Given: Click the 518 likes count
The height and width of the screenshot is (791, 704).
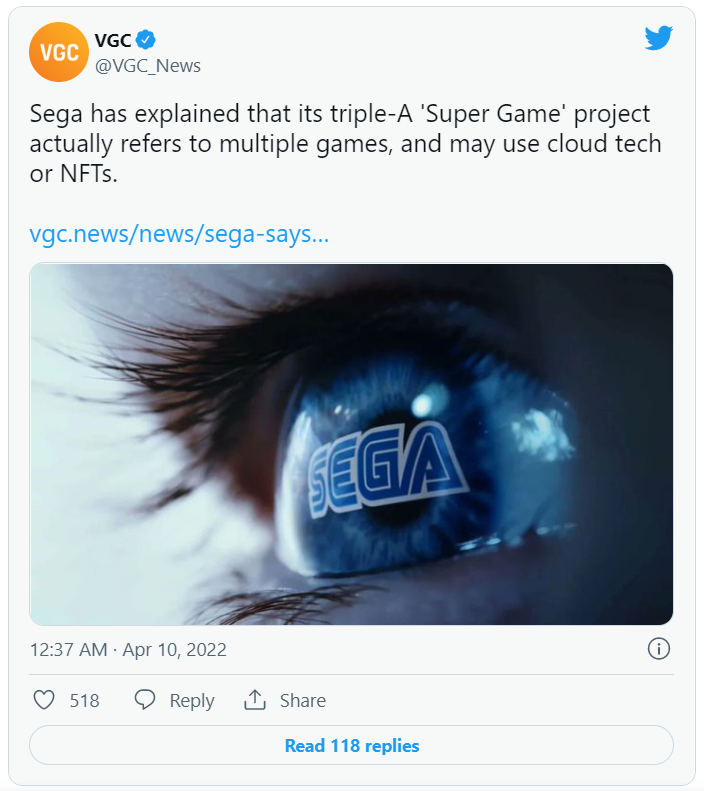Looking at the screenshot, I should [x=85, y=701].
